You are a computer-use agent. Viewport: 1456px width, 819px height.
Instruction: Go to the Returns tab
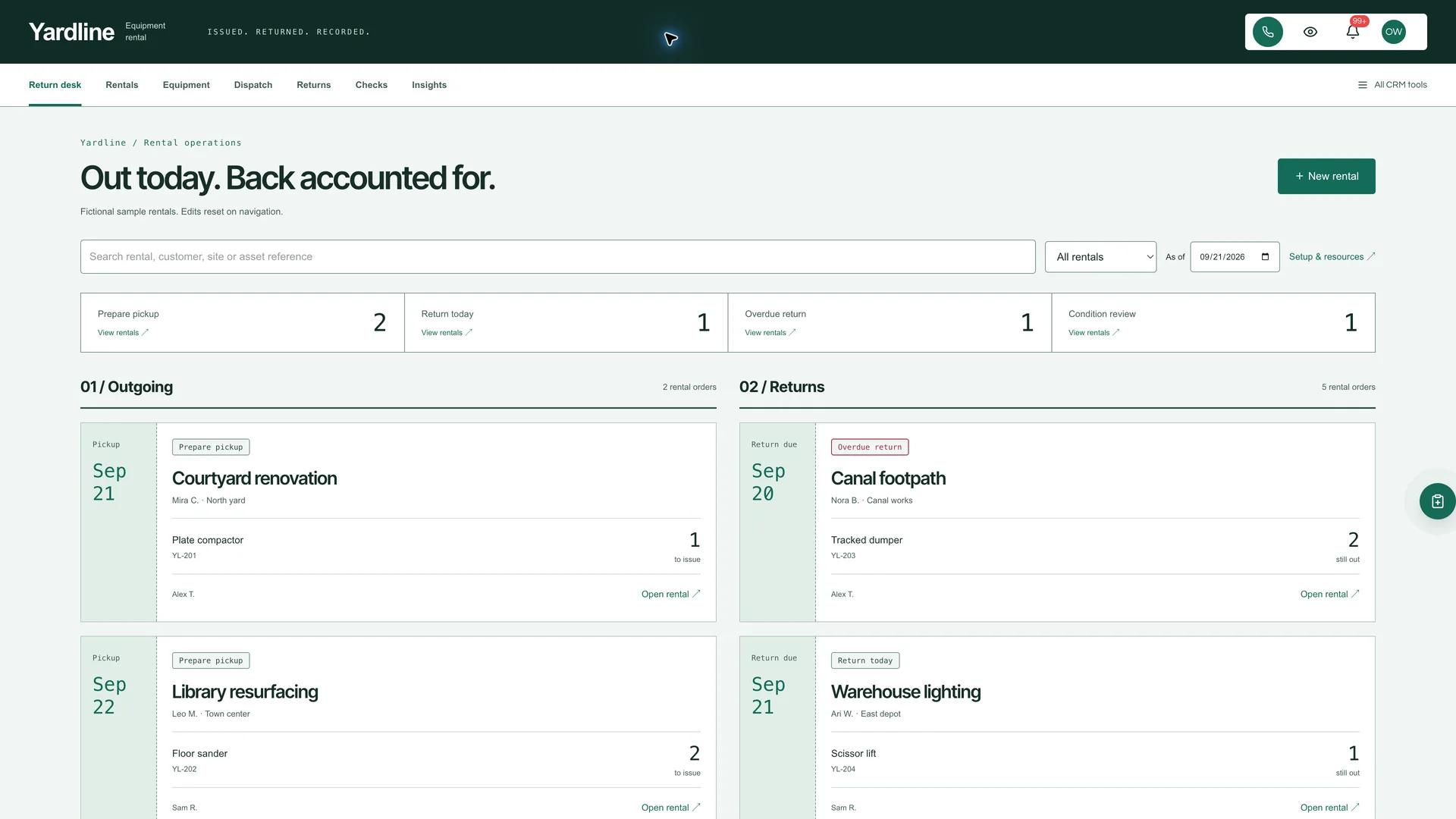(314, 85)
